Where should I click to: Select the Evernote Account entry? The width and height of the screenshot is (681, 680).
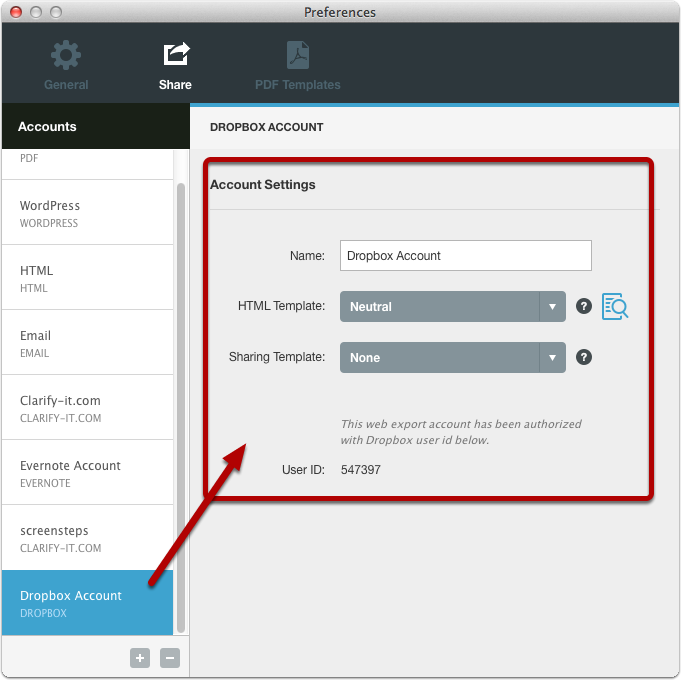coord(87,473)
